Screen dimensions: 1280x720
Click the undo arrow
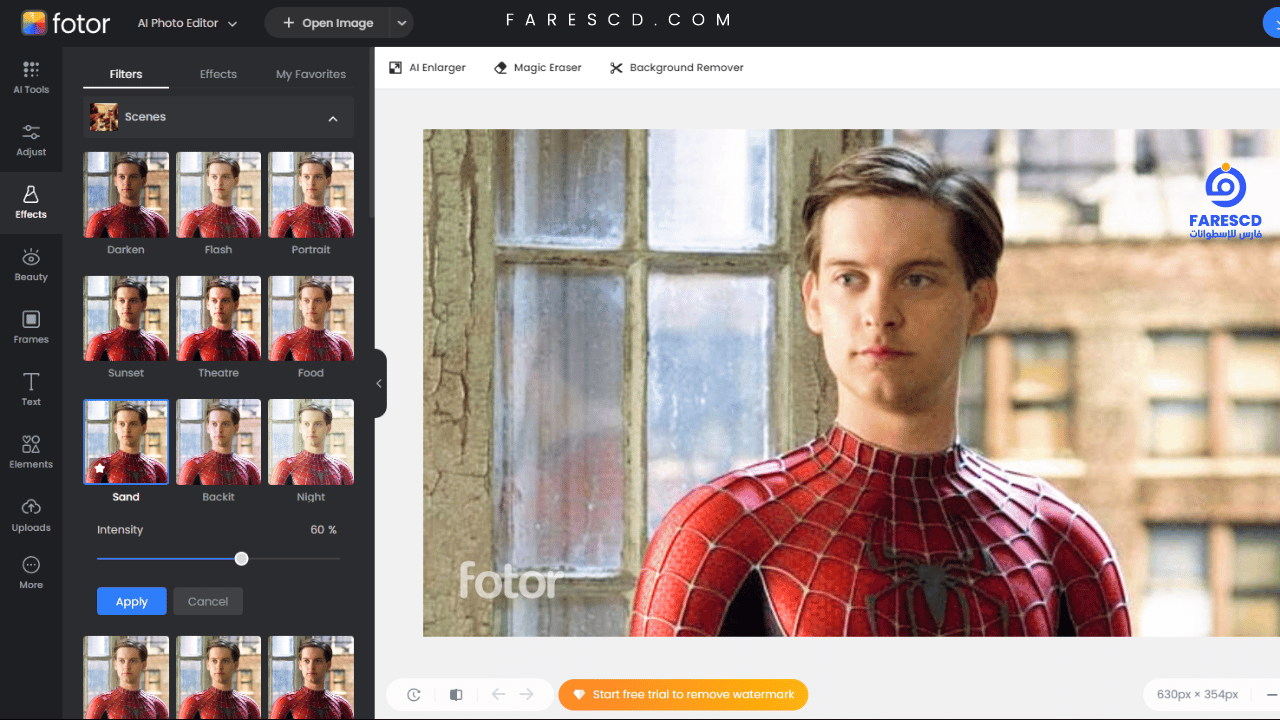tap(498, 694)
